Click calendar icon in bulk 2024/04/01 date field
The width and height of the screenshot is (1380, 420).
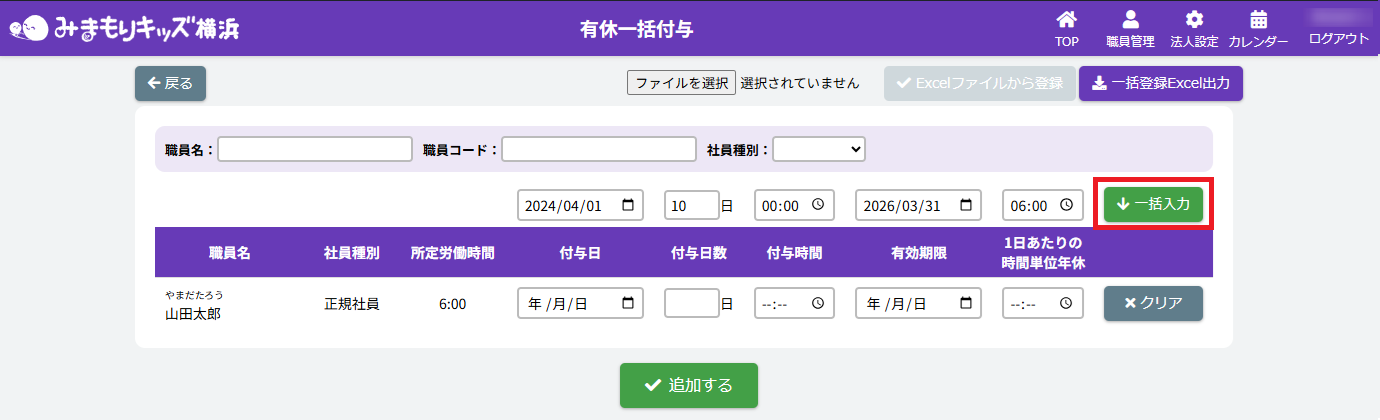click(628, 205)
